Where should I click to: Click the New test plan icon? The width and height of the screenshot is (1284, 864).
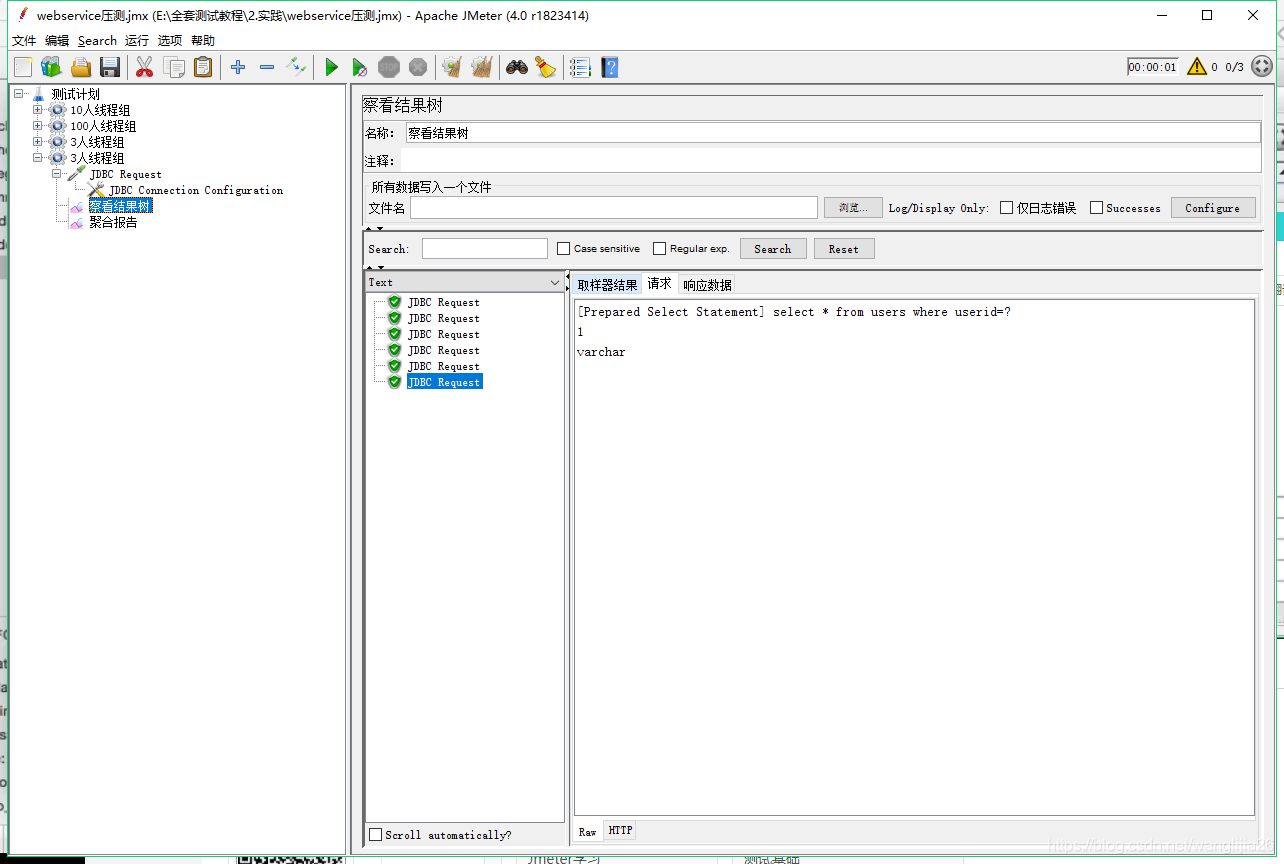pos(23,67)
